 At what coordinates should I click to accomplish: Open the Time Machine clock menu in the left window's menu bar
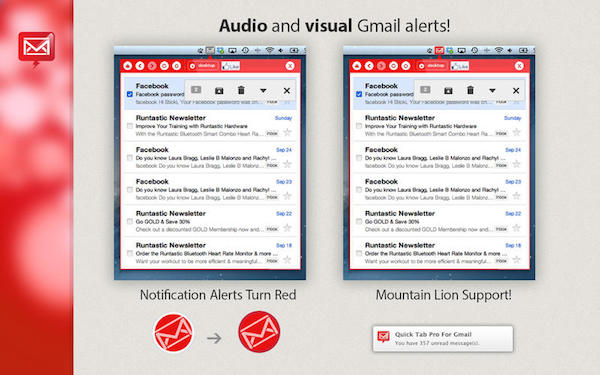coord(245,50)
